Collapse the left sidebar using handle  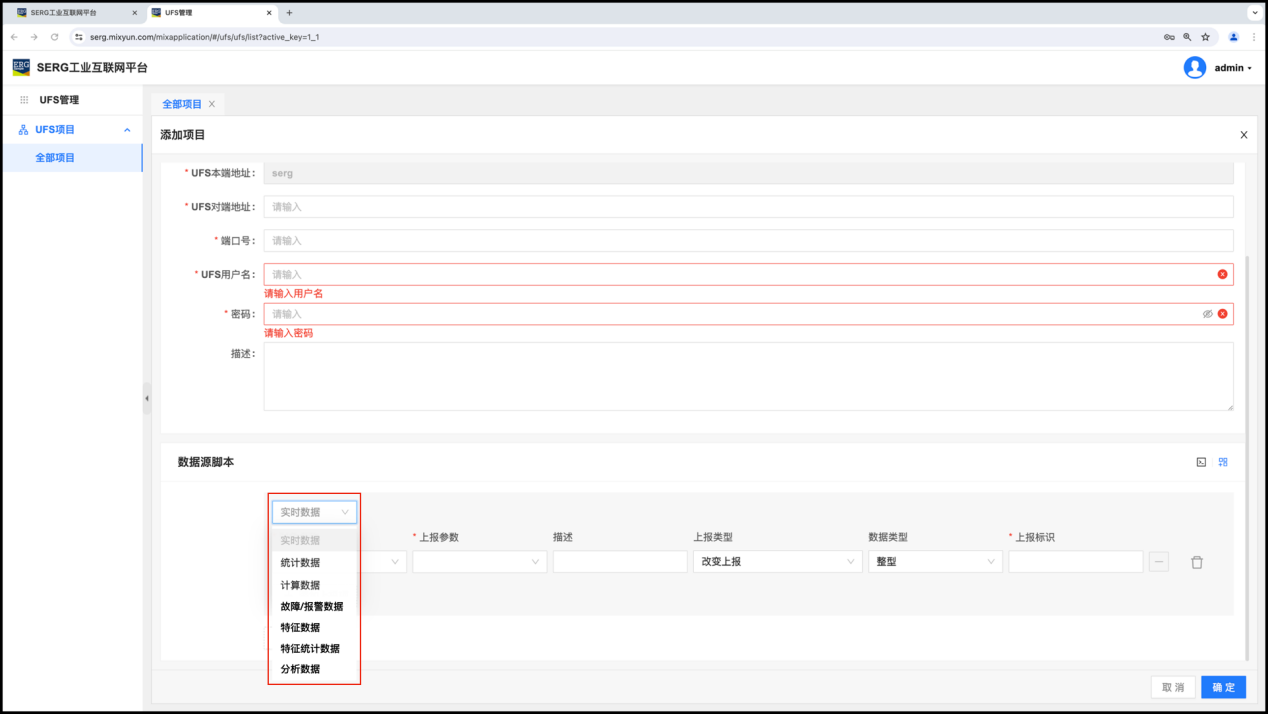147,398
